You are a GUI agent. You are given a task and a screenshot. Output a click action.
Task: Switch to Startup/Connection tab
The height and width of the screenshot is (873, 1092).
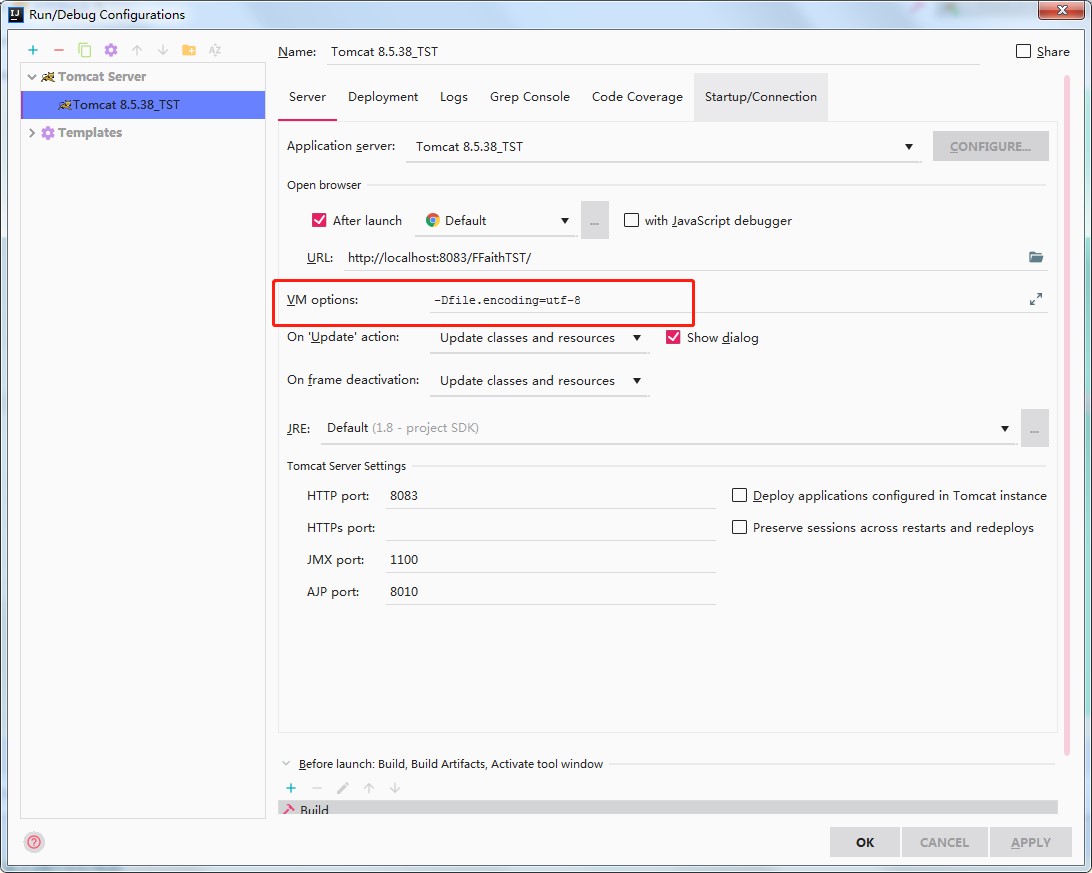pyautogui.click(x=760, y=97)
